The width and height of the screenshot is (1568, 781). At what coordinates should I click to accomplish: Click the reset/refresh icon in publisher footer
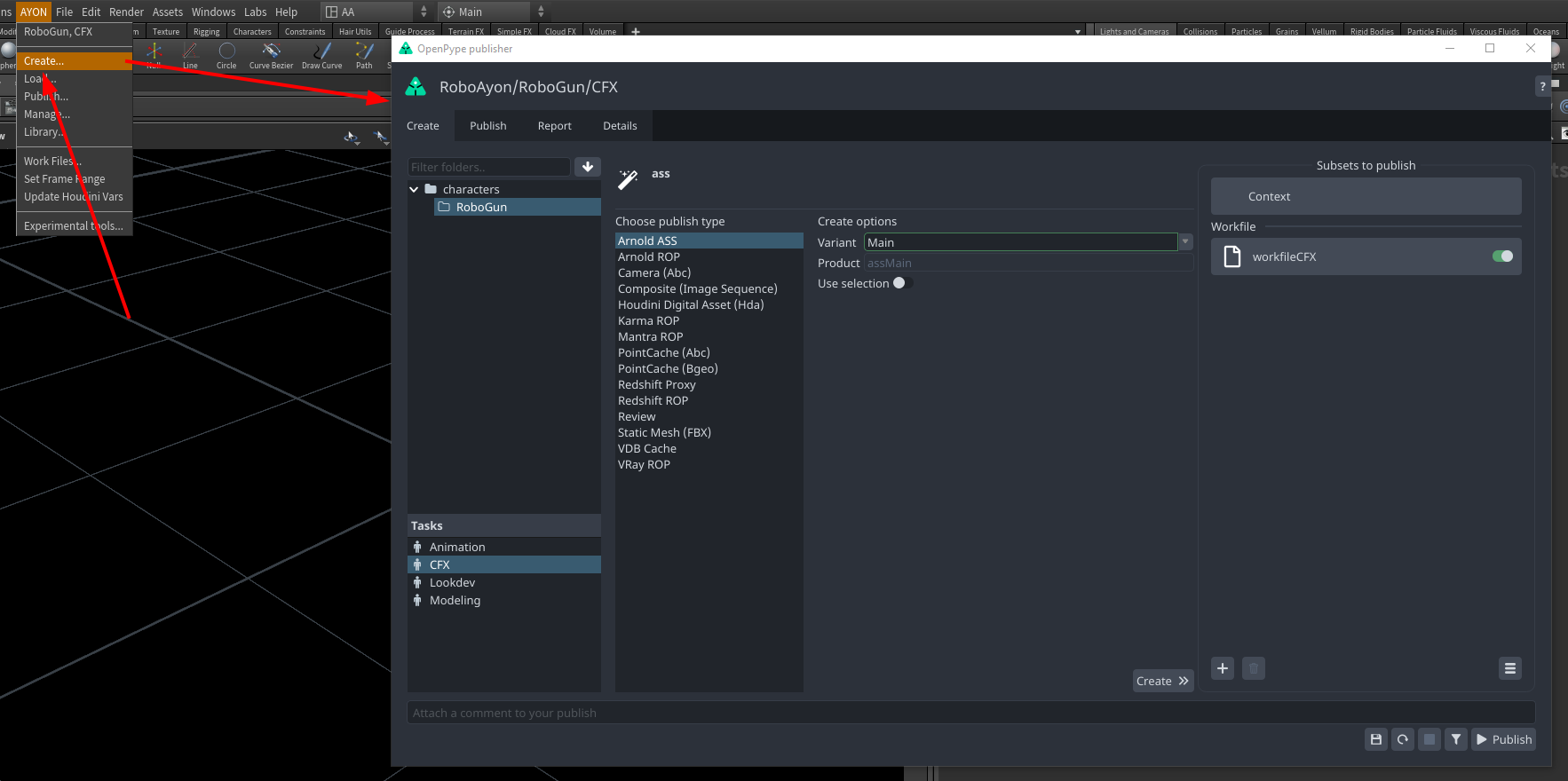[x=1403, y=739]
